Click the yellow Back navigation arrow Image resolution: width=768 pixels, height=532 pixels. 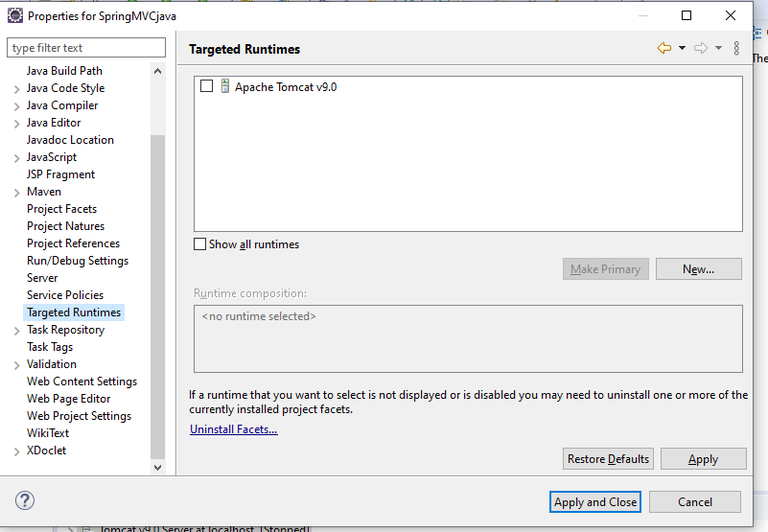tap(664, 48)
